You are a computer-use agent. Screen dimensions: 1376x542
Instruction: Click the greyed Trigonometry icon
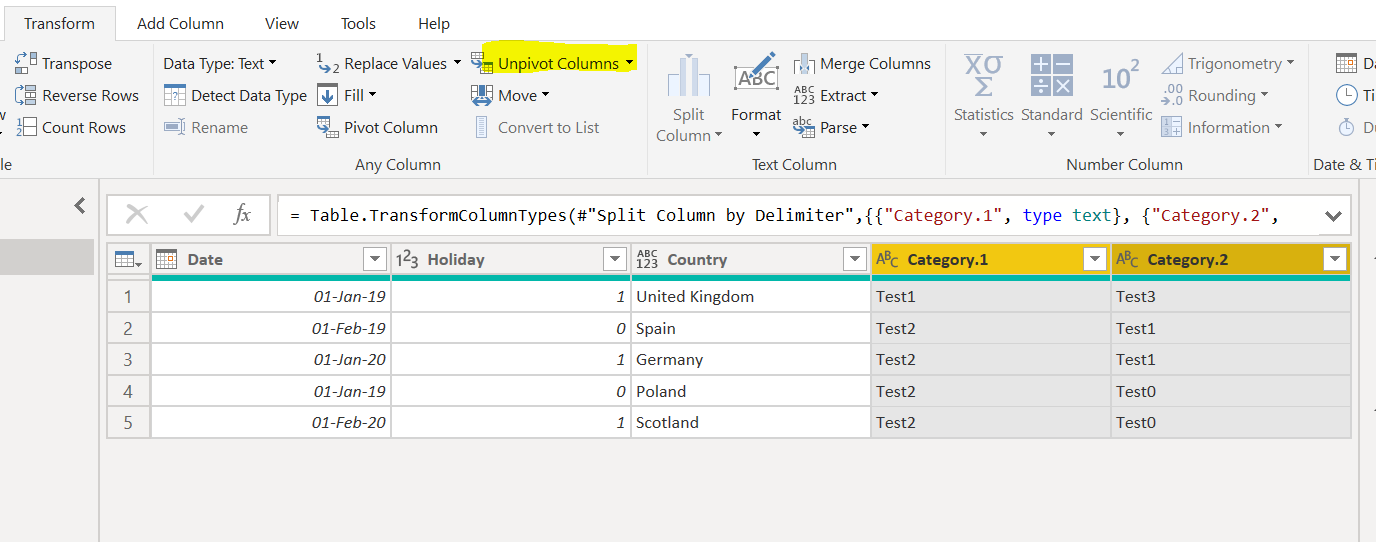point(1172,63)
